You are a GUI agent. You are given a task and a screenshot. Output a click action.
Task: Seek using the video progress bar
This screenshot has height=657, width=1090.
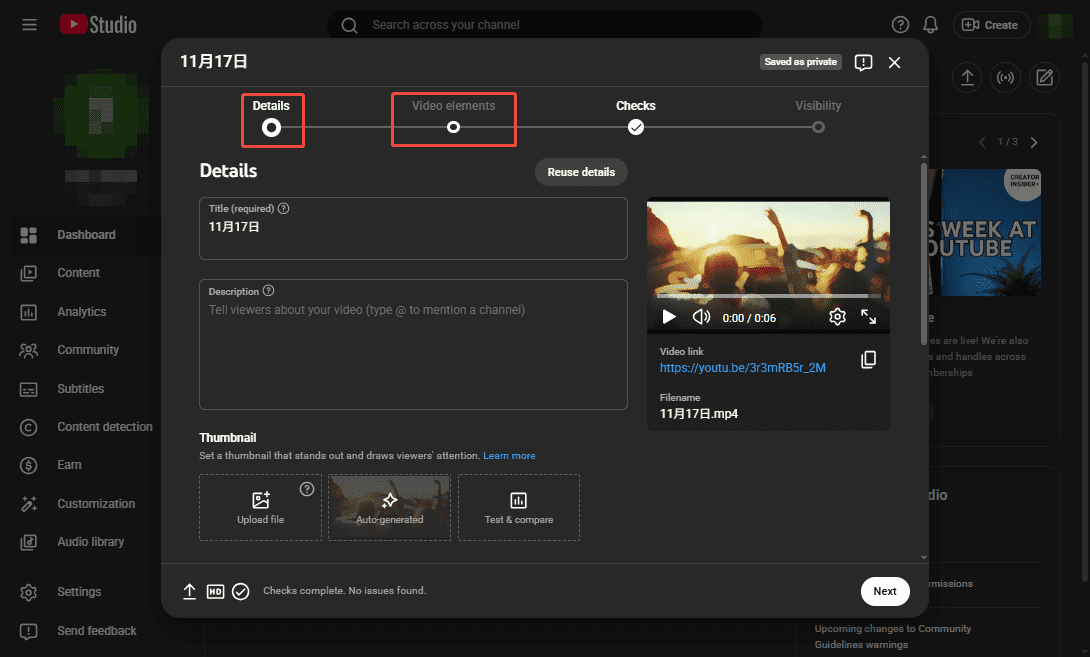click(x=768, y=295)
